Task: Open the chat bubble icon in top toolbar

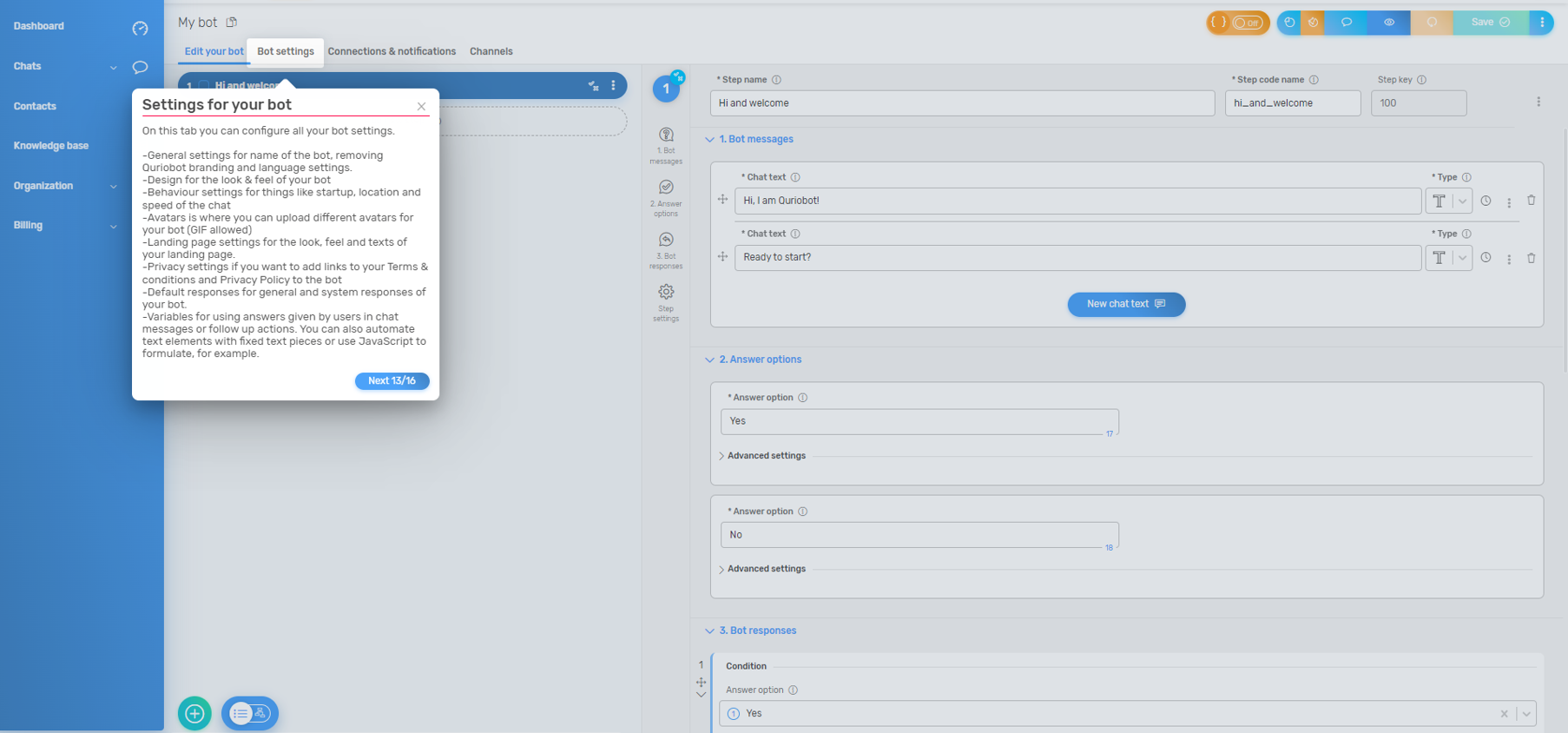Action: [1346, 23]
